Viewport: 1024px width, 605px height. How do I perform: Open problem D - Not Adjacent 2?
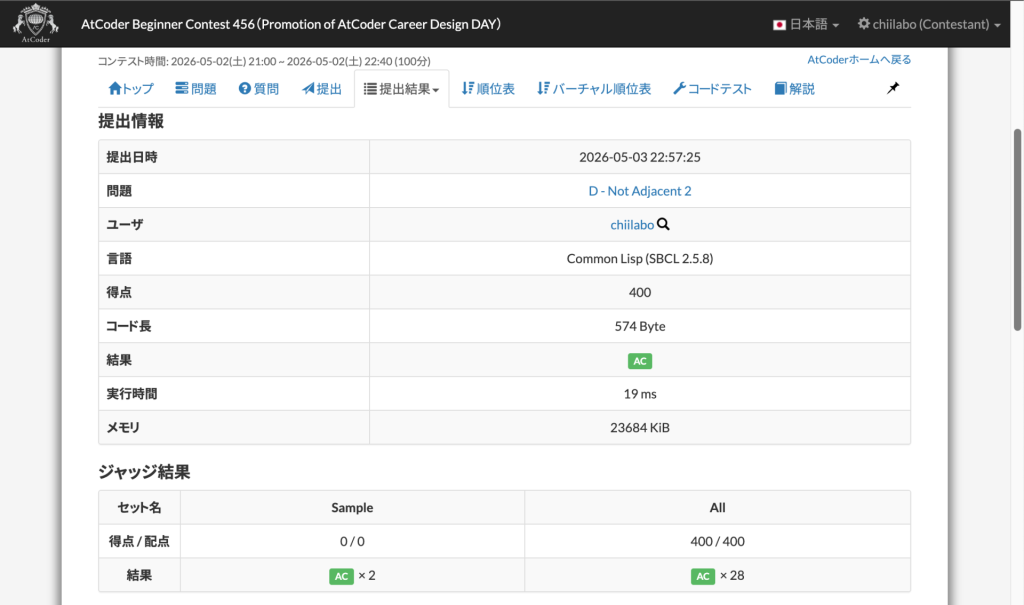(x=639, y=191)
